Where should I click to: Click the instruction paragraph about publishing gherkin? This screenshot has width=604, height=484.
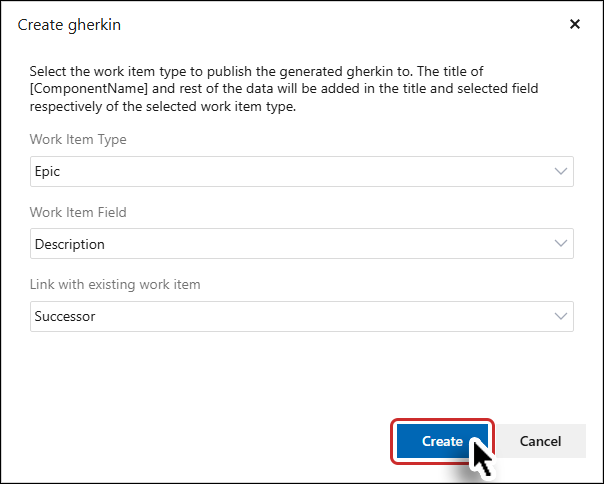[284, 89]
